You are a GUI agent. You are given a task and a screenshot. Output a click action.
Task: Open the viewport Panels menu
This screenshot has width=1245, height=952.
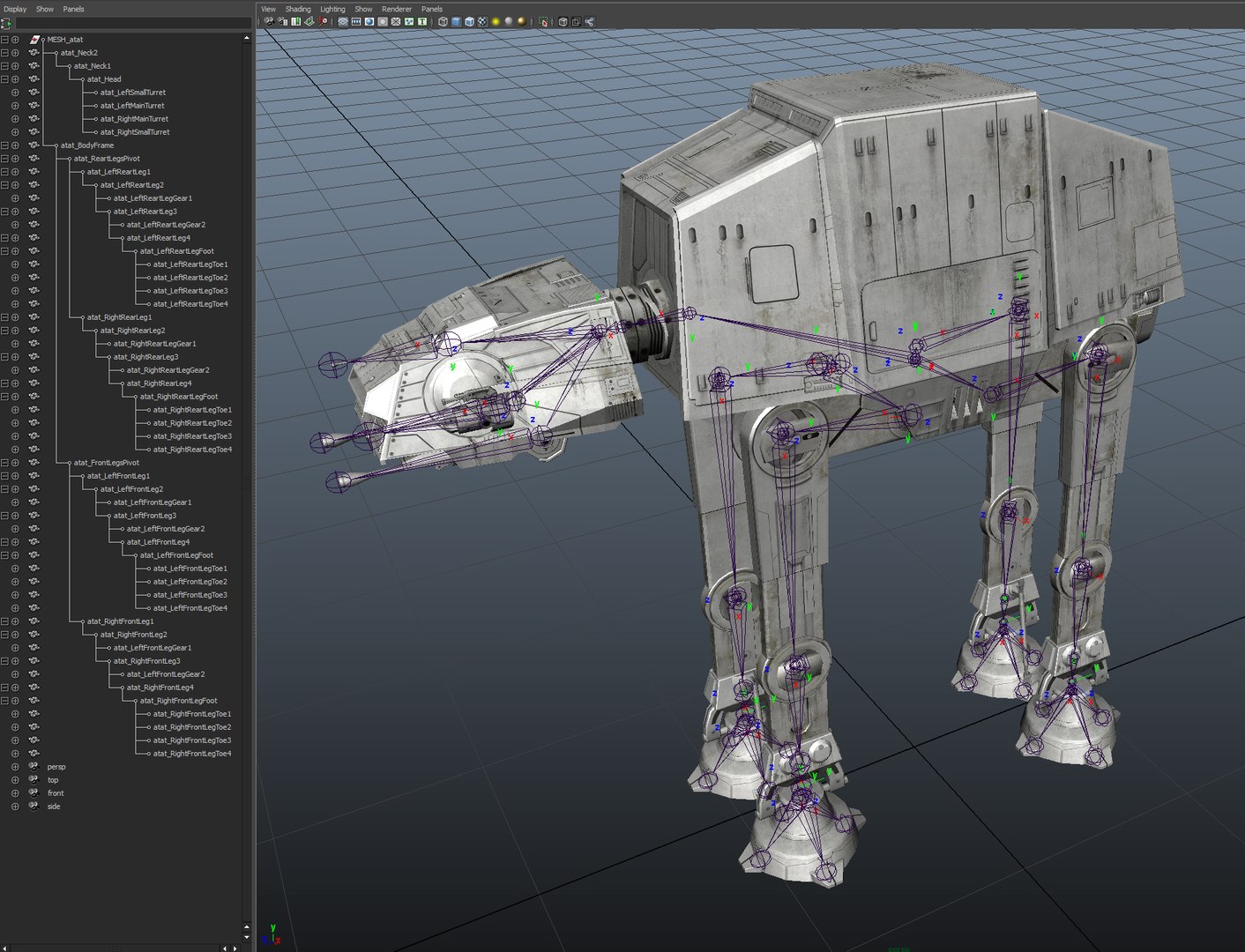pos(432,9)
